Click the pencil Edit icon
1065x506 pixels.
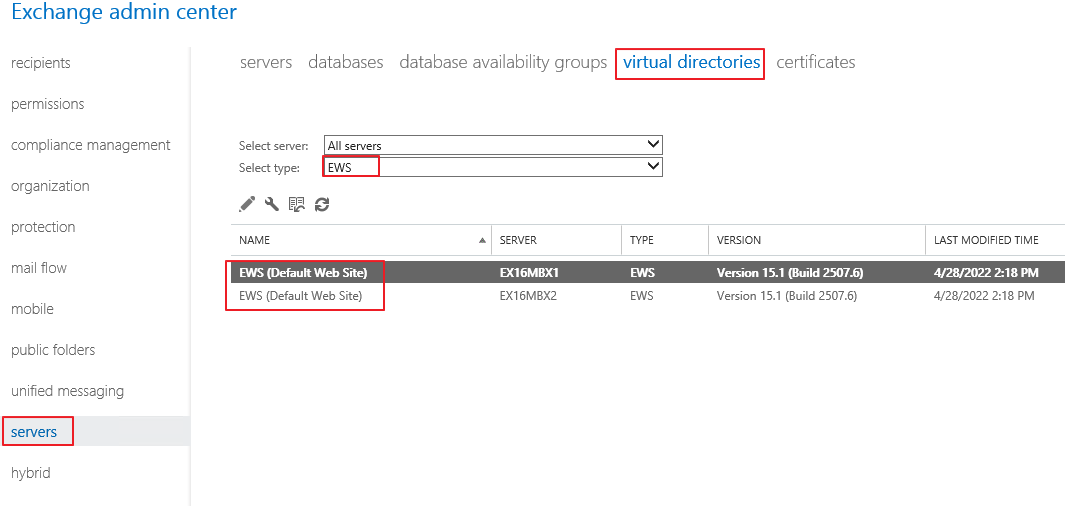pos(248,204)
